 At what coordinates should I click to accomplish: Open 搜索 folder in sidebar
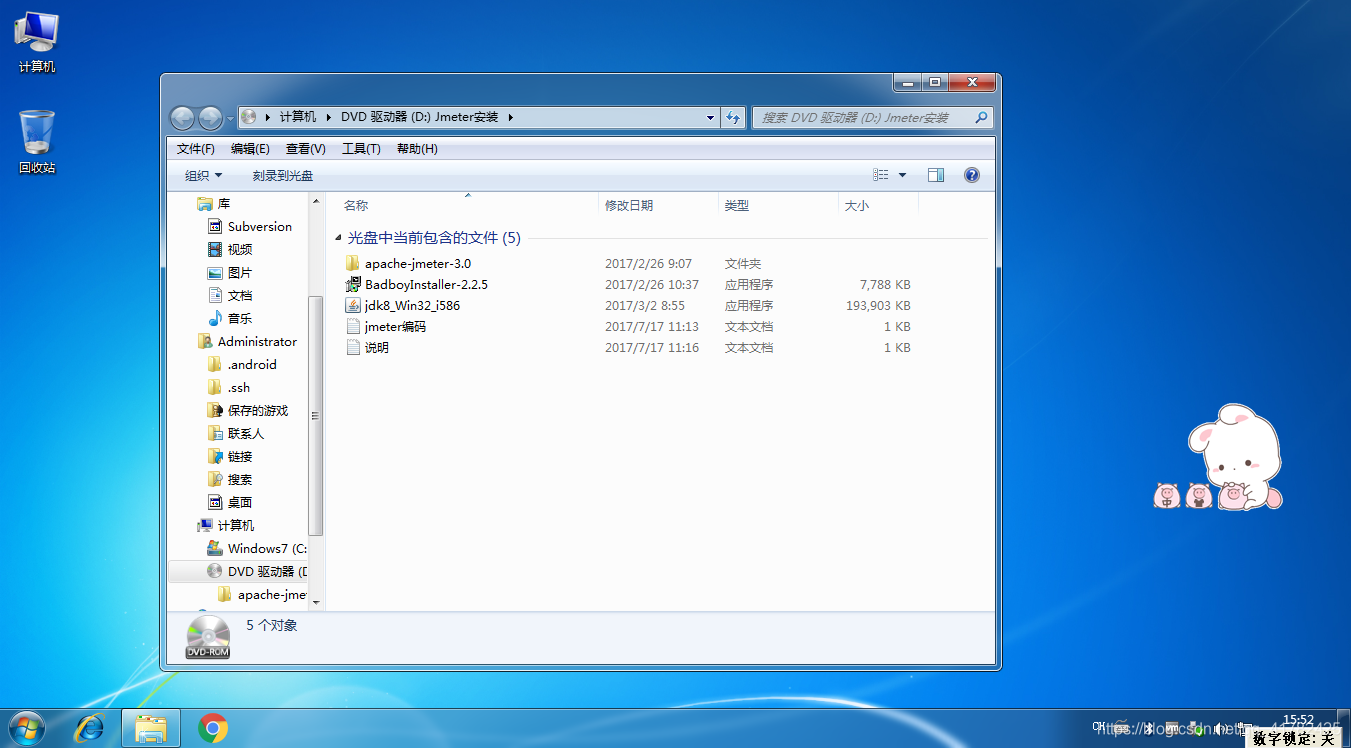point(230,479)
